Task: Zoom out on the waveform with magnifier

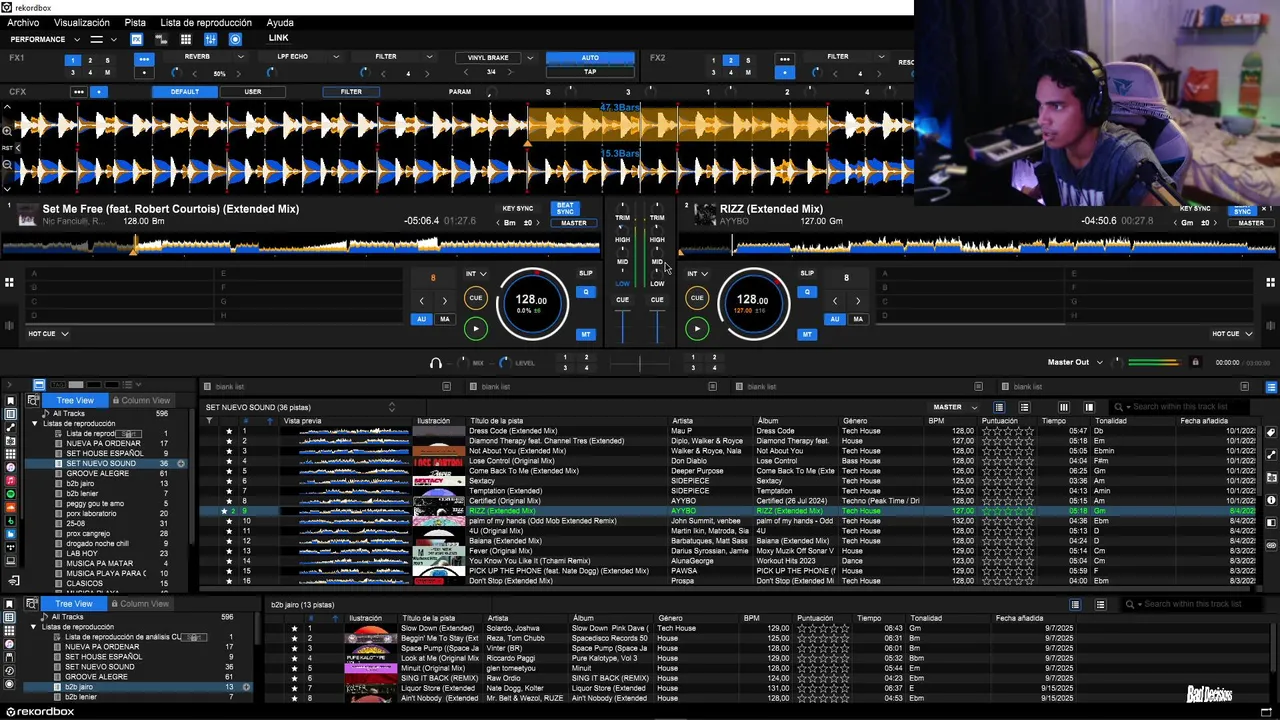Action: tap(7, 165)
